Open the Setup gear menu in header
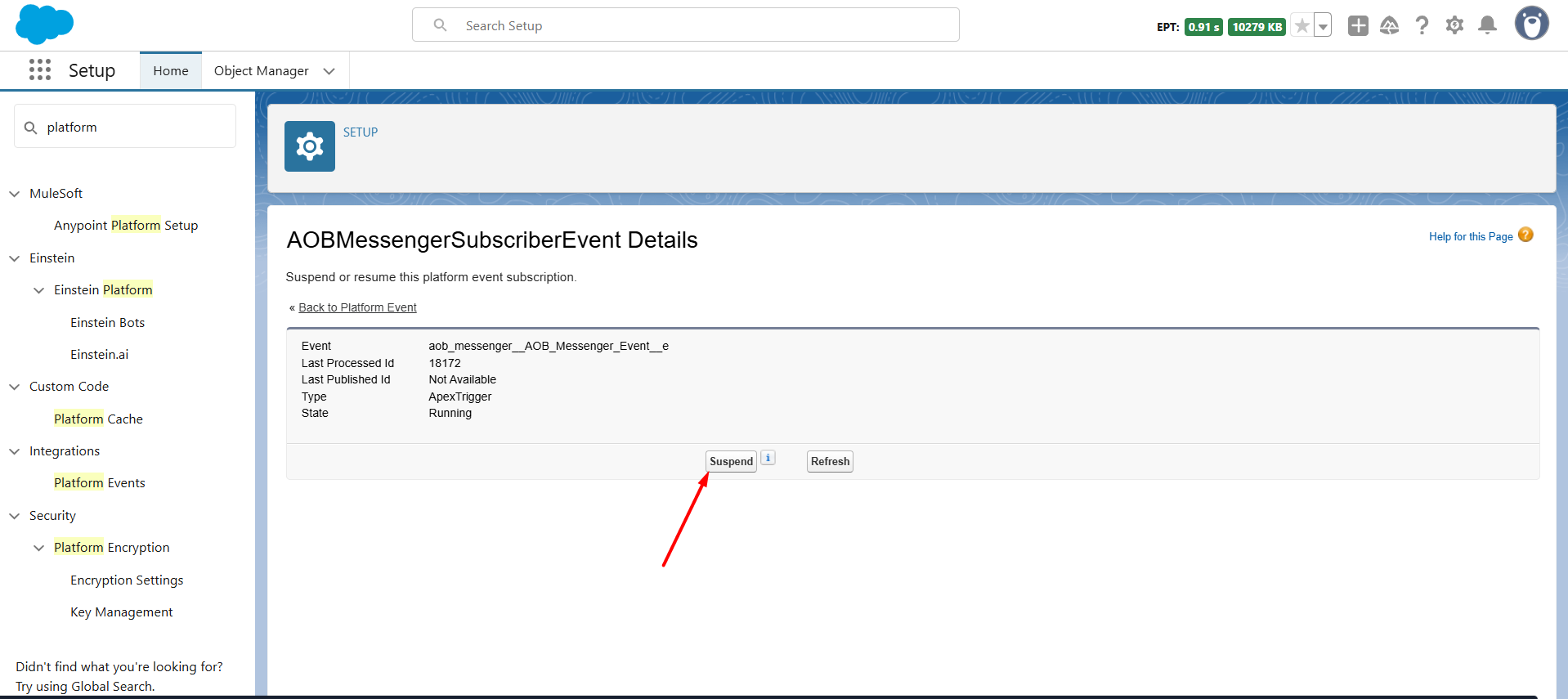 [1454, 26]
